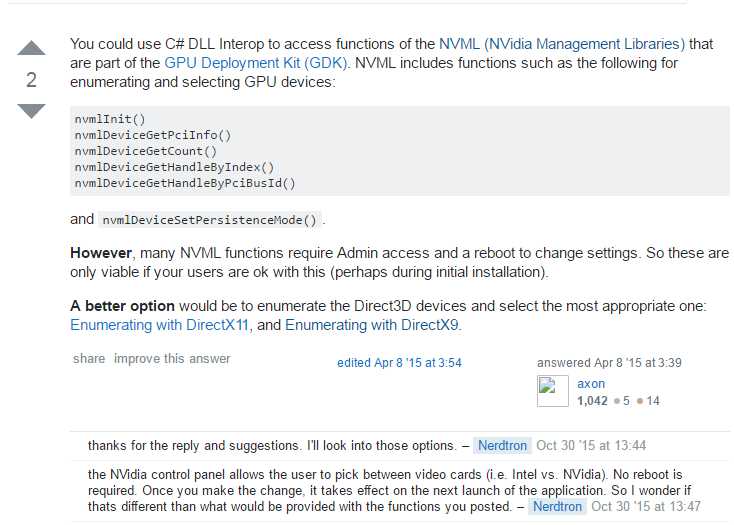Click the Oct 30 '15 at 13:47 comment timestamp
This screenshot has height=525, width=734.
(646, 506)
